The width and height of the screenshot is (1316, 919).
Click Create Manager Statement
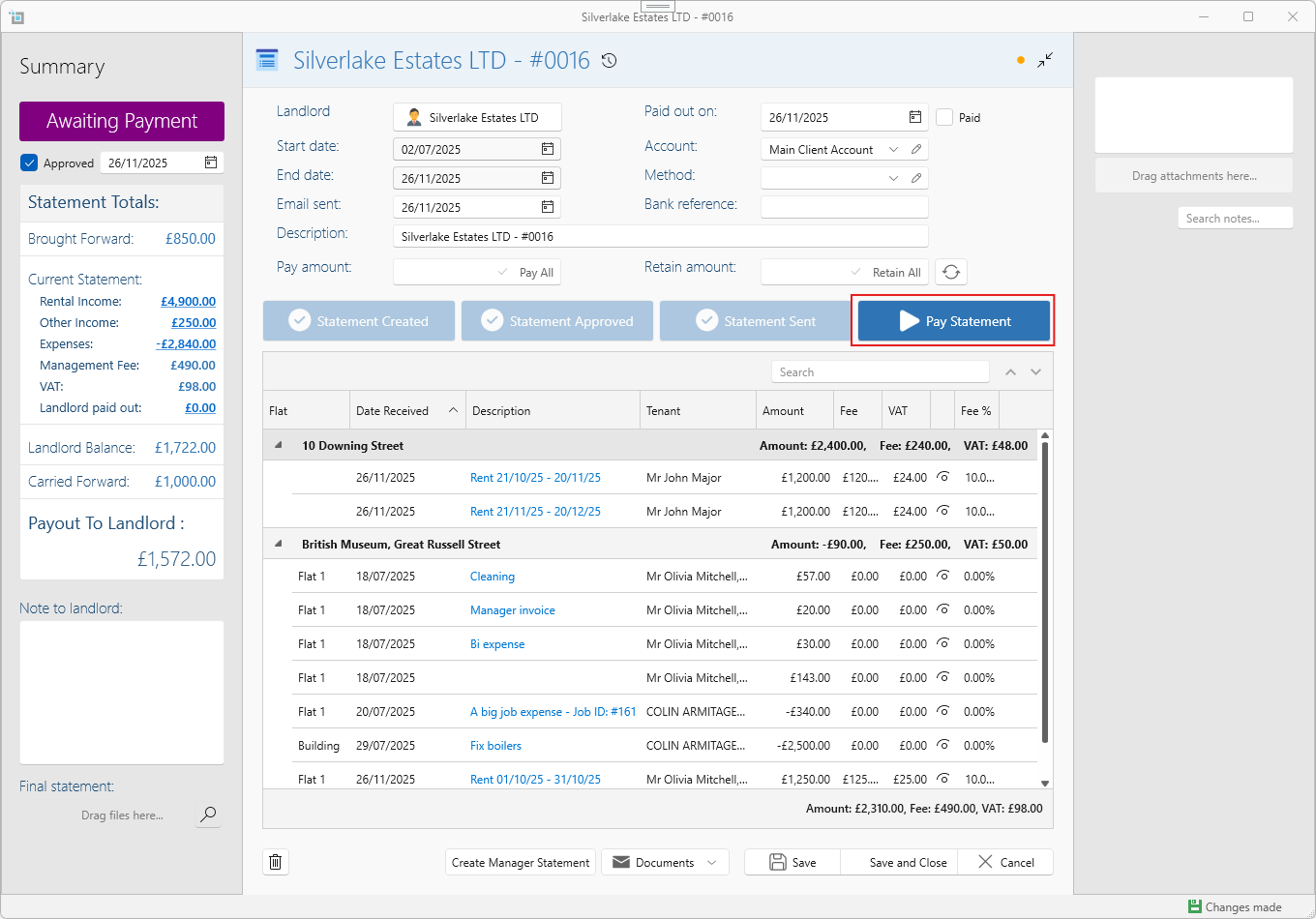pyautogui.click(x=521, y=862)
